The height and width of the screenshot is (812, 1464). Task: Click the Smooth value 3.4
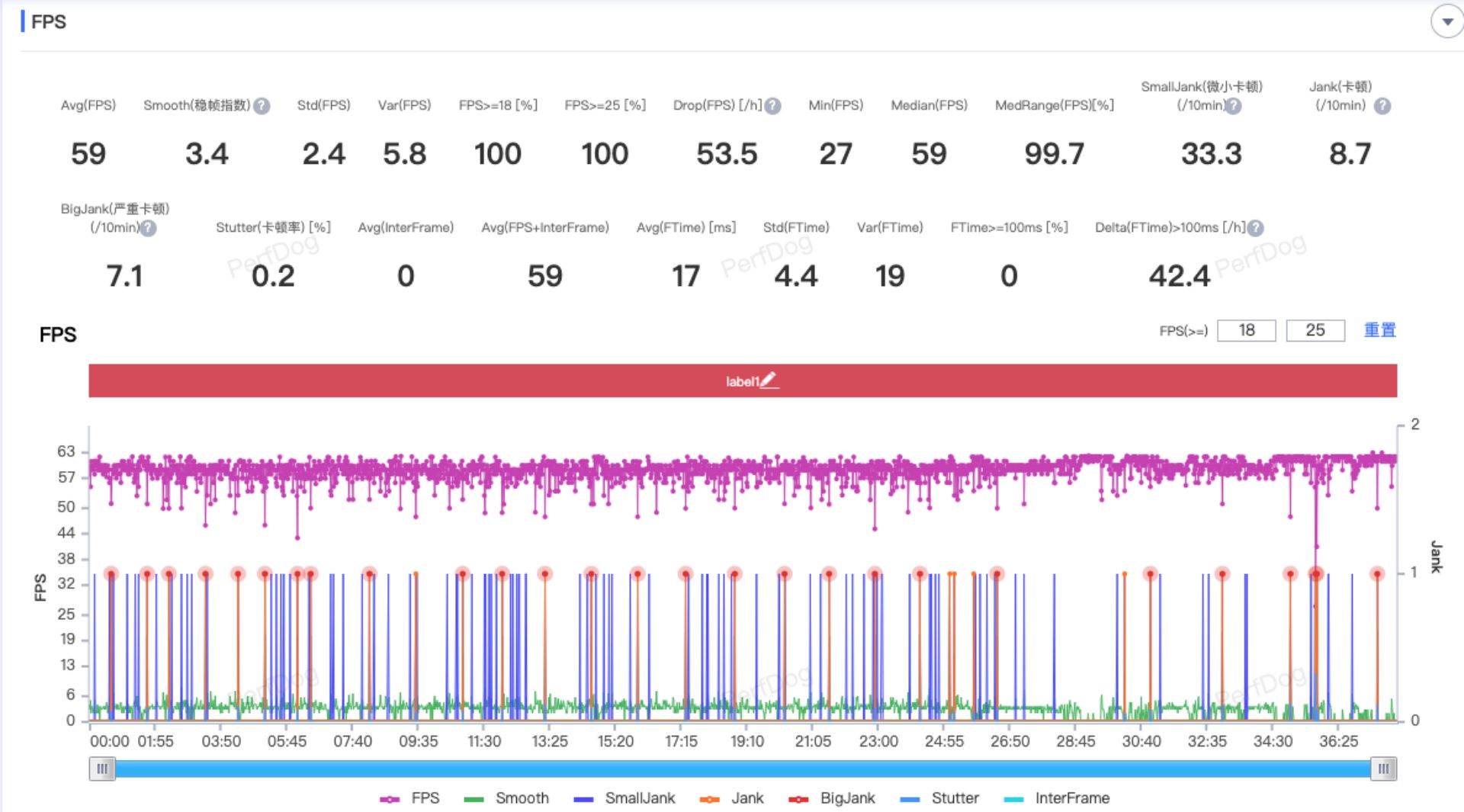click(x=207, y=154)
